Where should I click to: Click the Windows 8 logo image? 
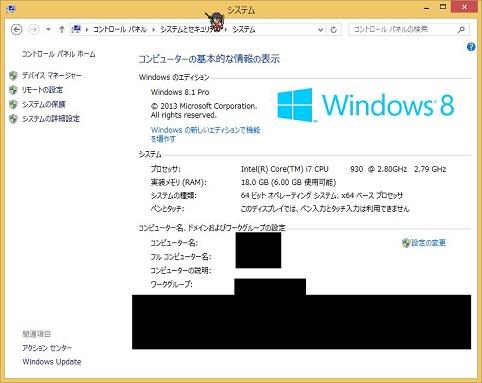[x=366, y=105]
